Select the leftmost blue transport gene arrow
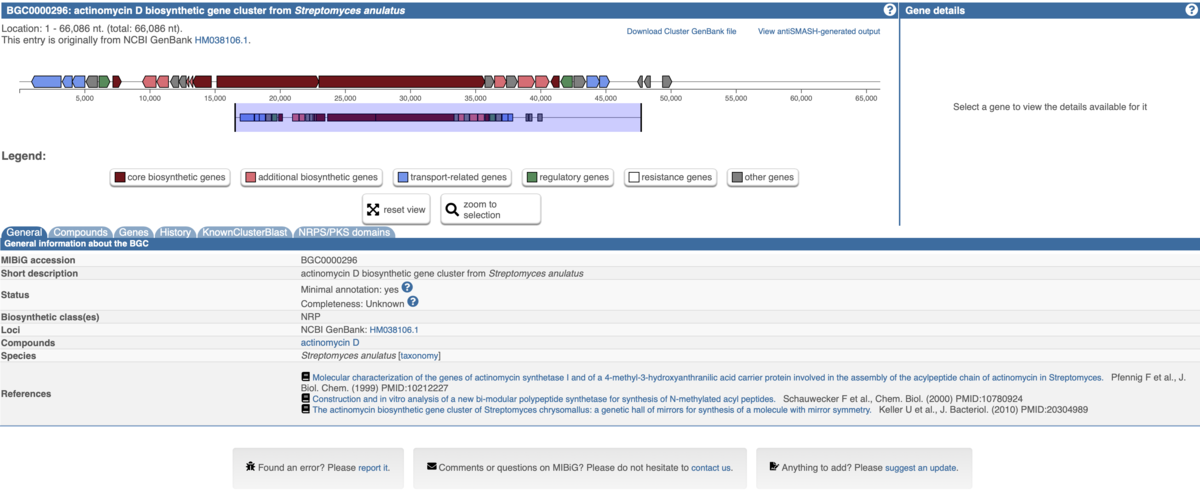This screenshot has height=498, width=1200. [x=46, y=81]
